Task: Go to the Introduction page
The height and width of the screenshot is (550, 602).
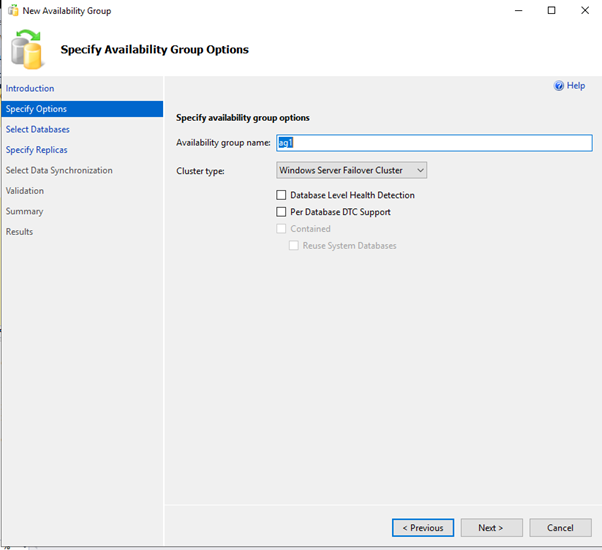Action: pyautogui.click(x=30, y=89)
